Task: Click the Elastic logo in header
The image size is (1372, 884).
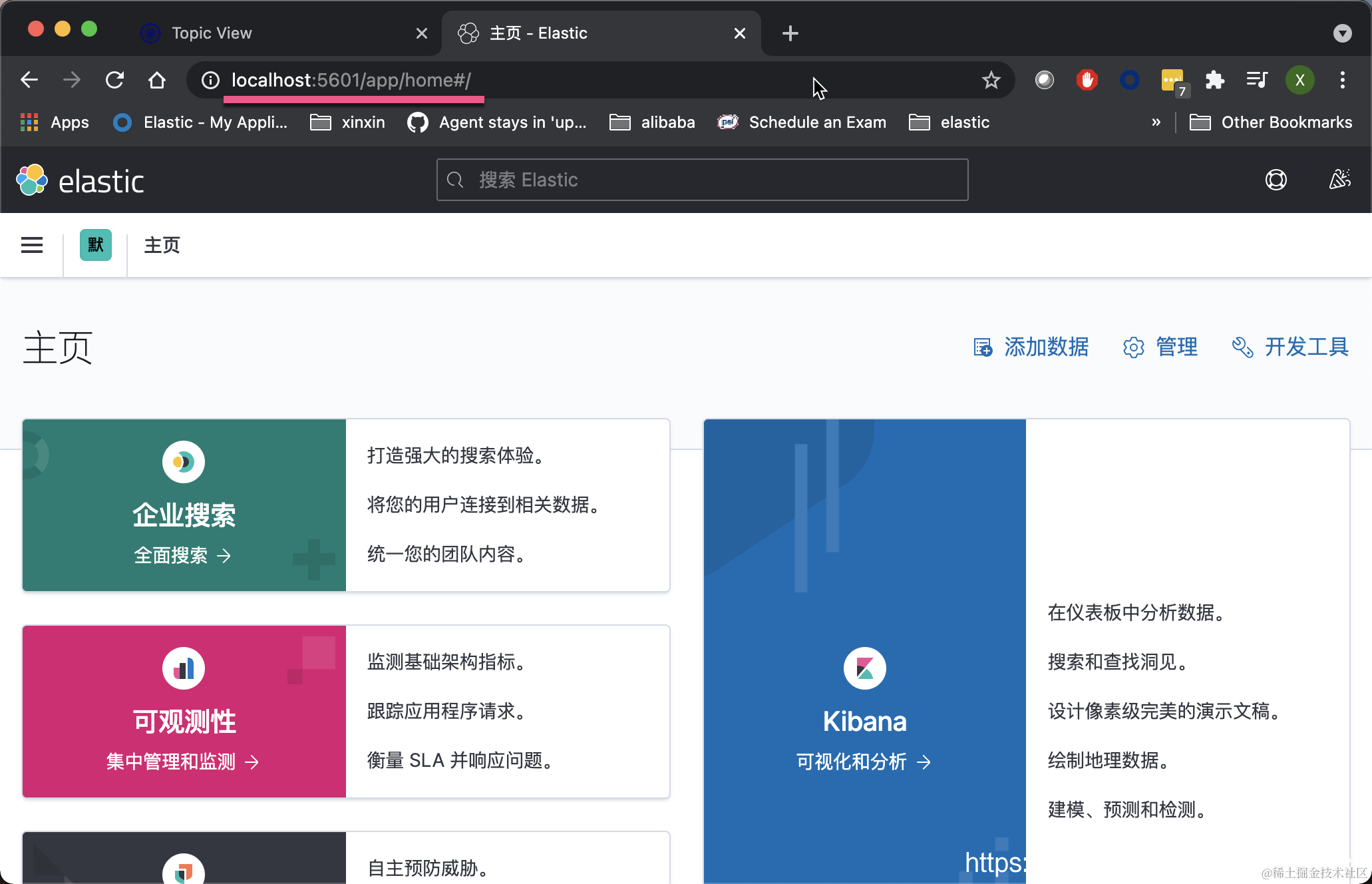Action: tap(80, 180)
